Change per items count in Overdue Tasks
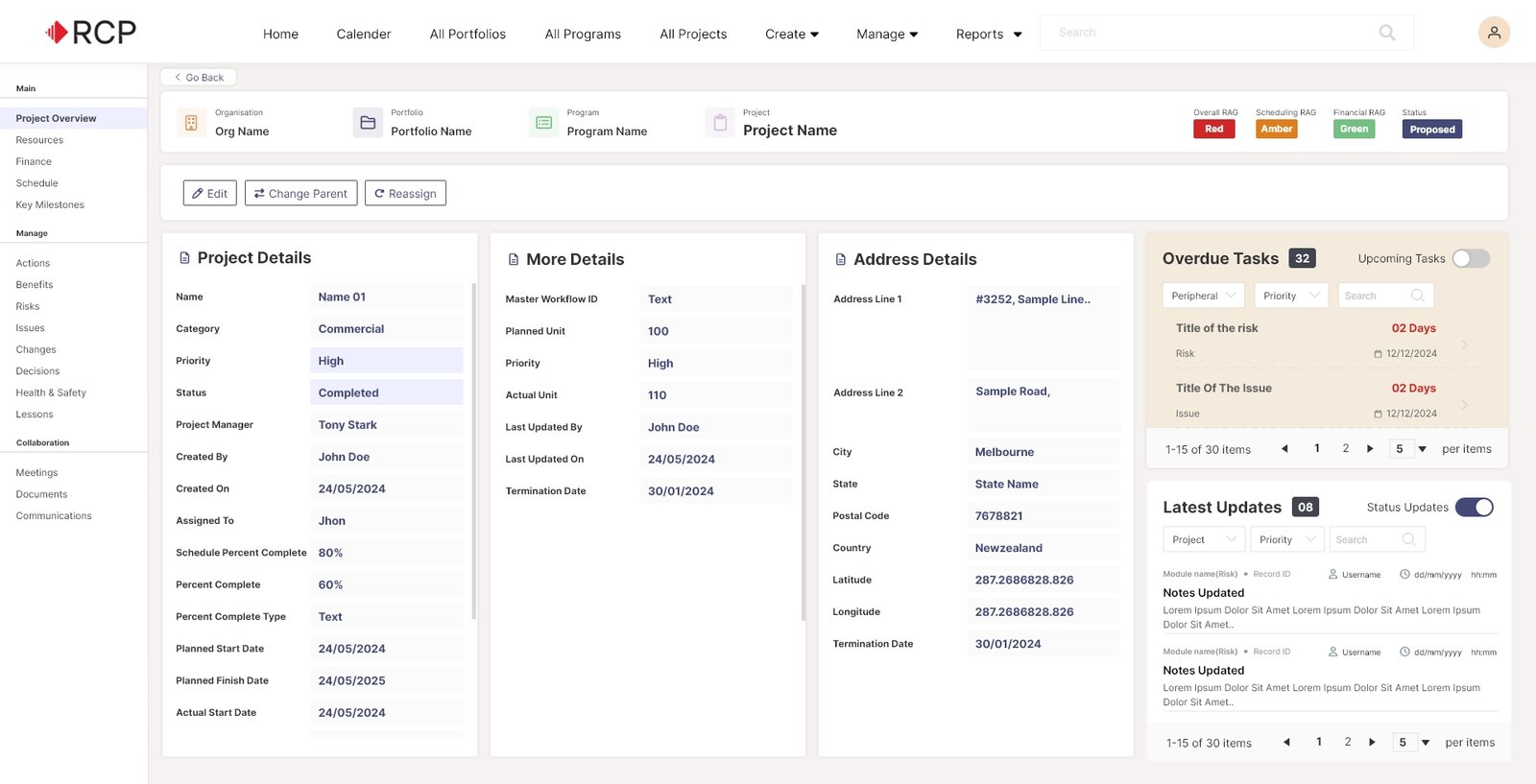 [x=1408, y=449]
